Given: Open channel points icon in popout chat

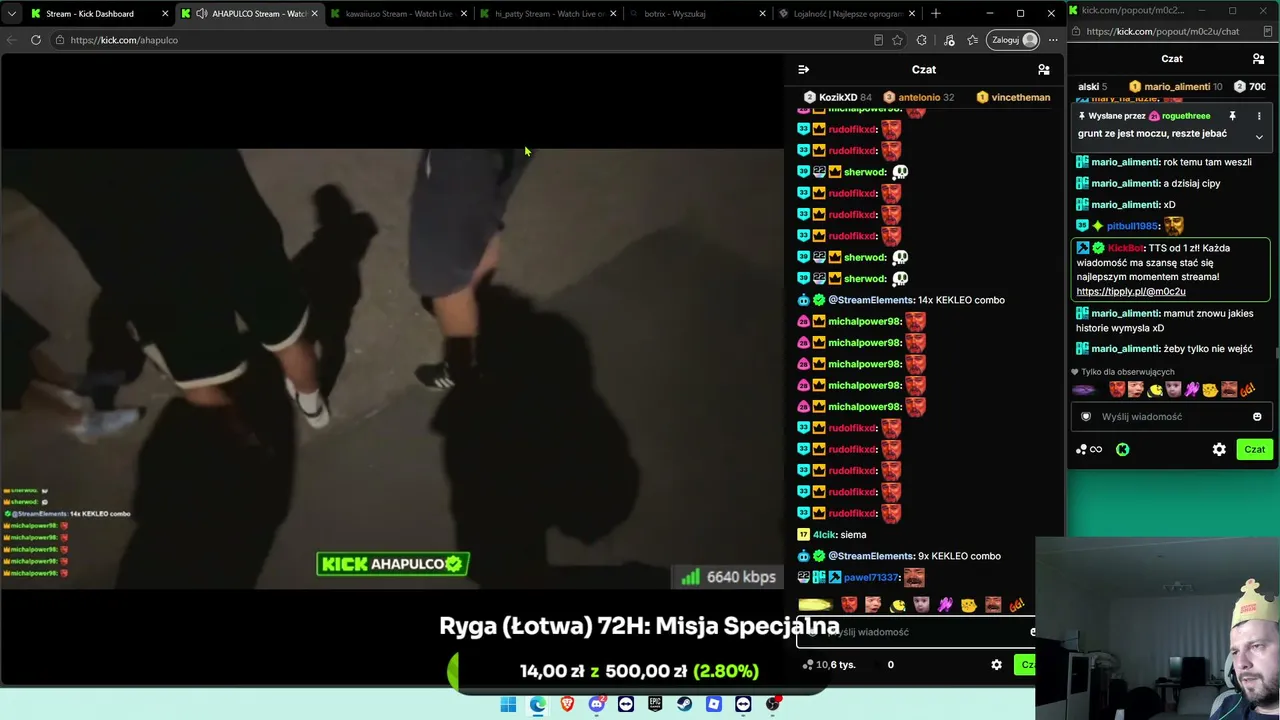Looking at the screenshot, I should click(1089, 450).
